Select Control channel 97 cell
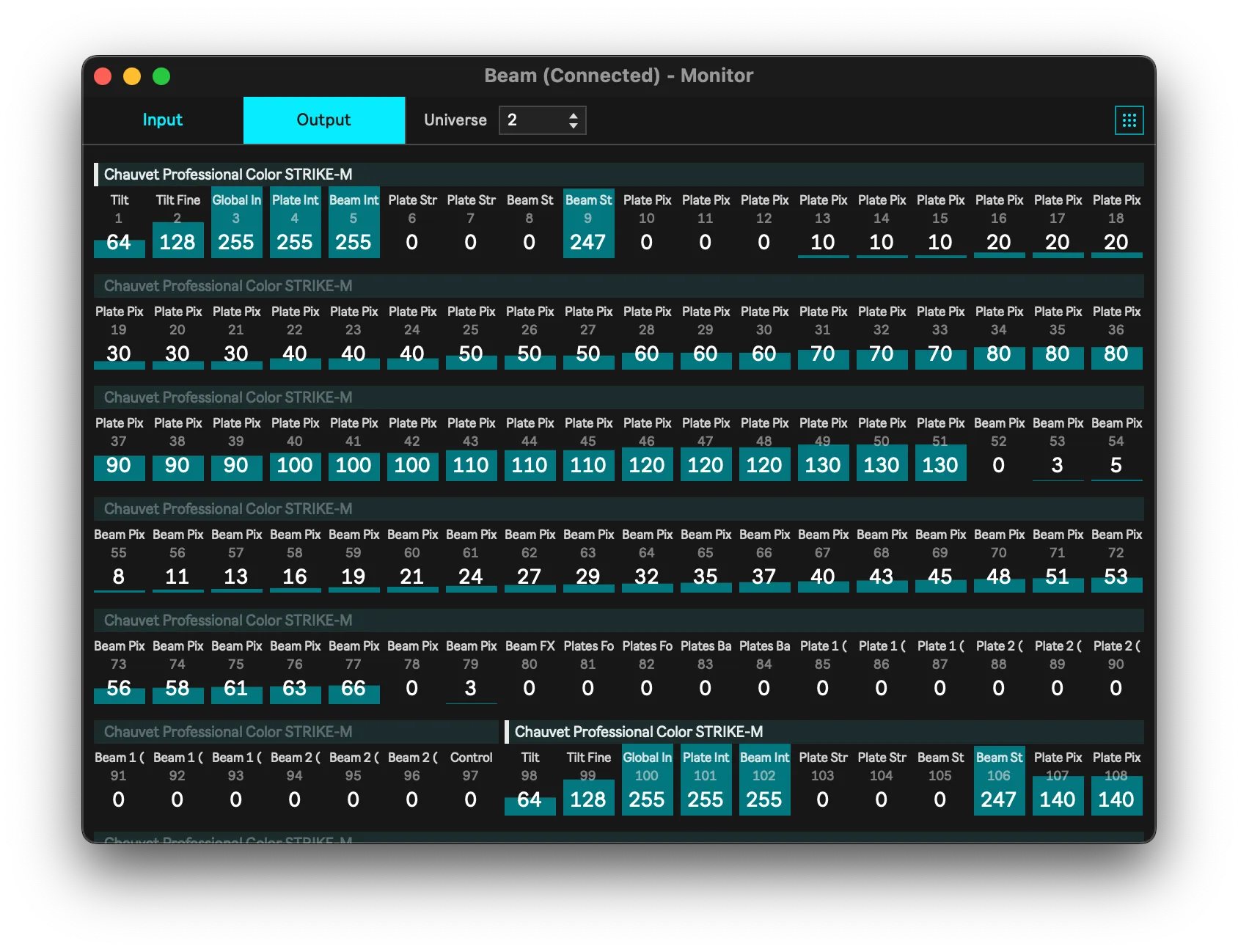Screen dimensions: 1238x952 (x=471, y=781)
